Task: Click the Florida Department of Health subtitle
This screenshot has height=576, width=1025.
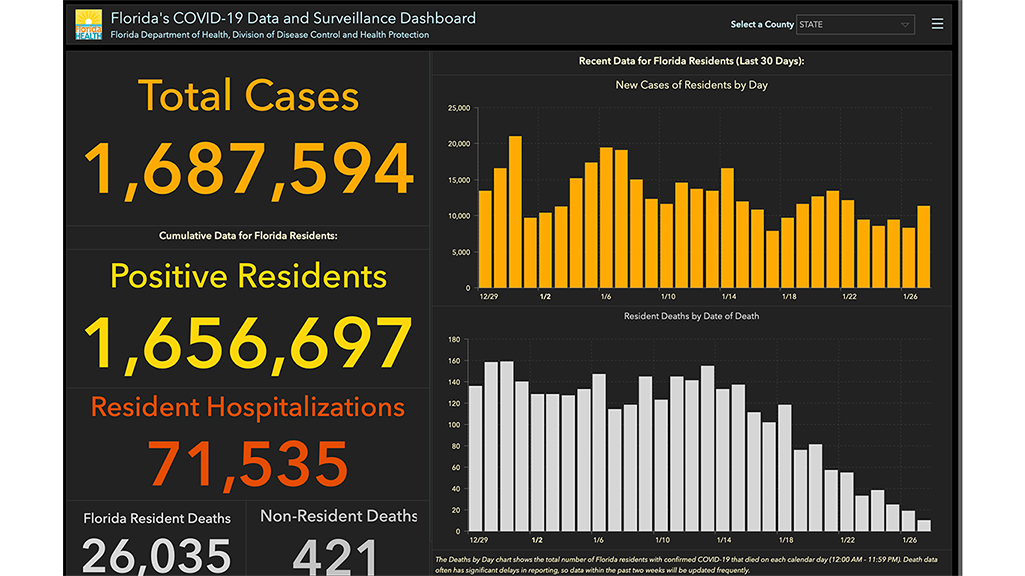Action: [269, 35]
